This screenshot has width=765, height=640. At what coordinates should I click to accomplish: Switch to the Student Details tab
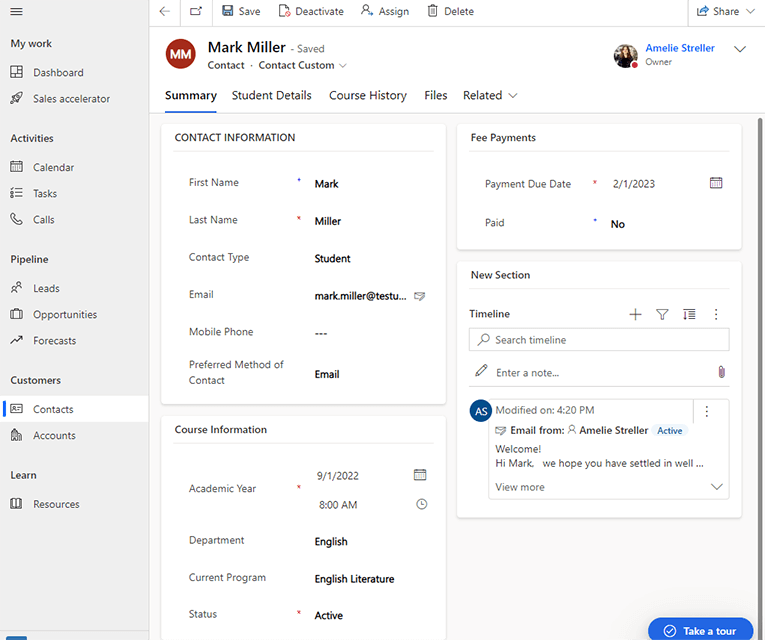click(x=272, y=95)
